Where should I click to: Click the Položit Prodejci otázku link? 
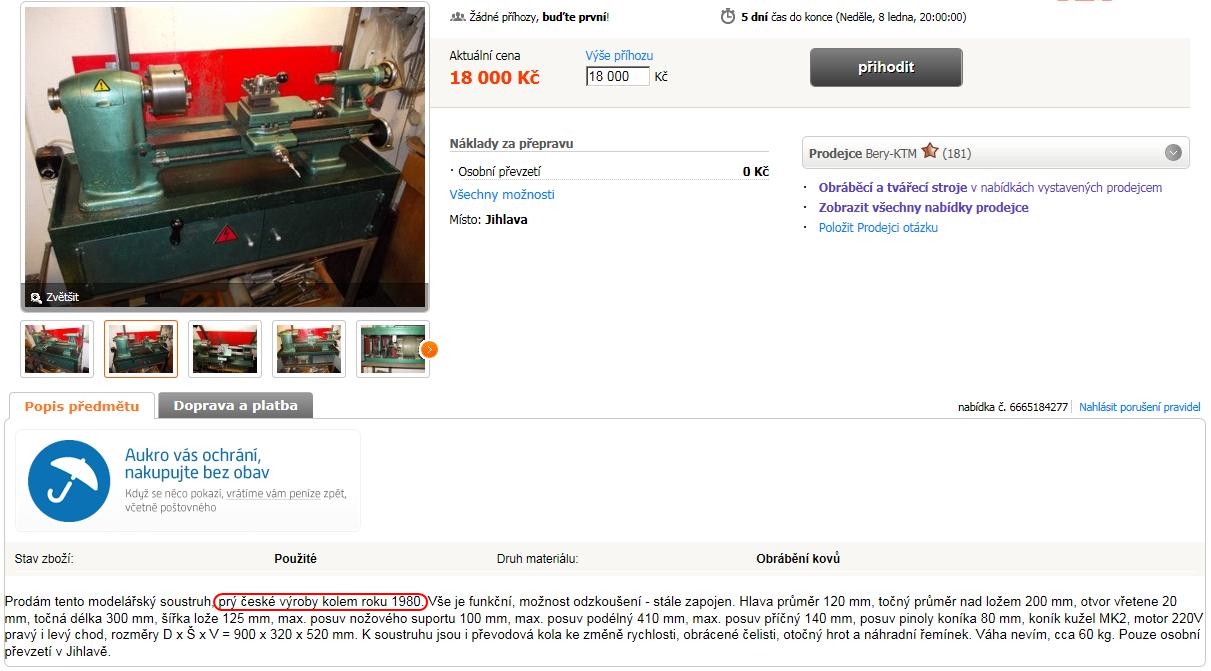(x=878, y=227)
